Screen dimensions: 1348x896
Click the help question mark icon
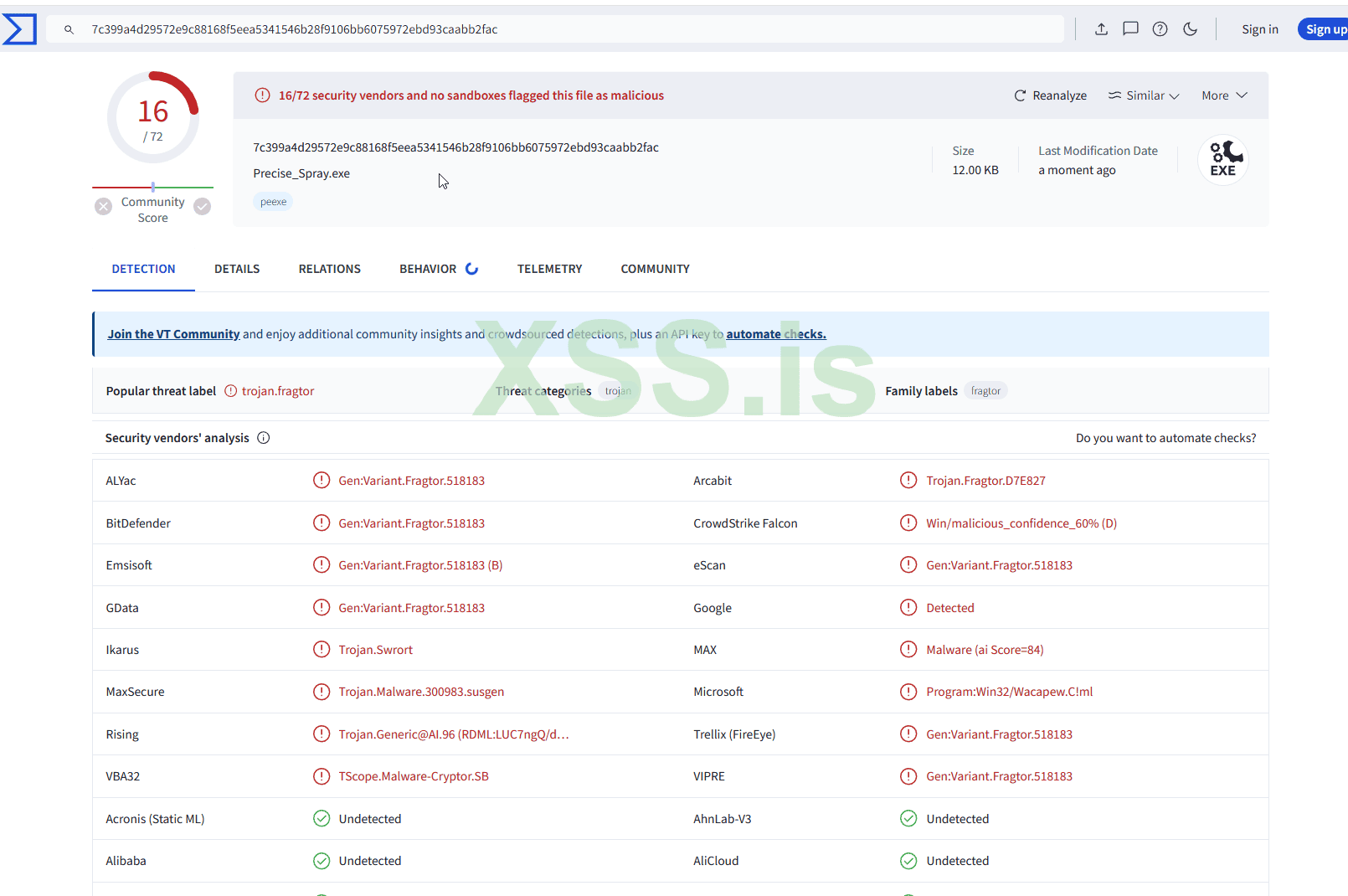[x=1160, y=29]
